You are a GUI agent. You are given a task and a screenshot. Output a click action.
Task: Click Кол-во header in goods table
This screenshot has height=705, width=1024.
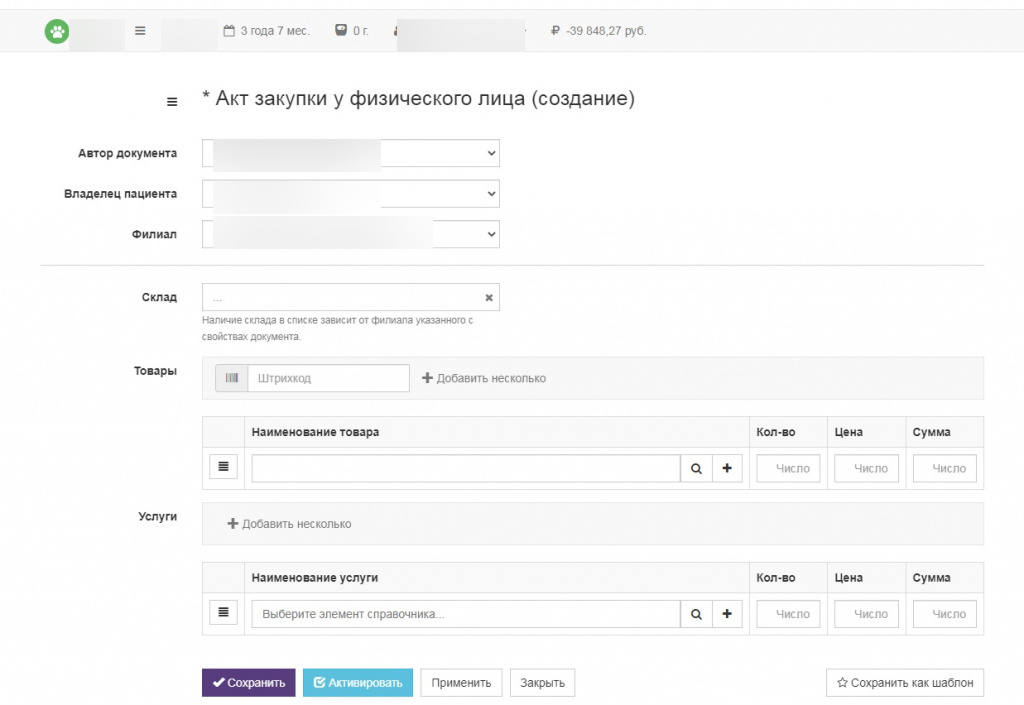pos(776,432)
